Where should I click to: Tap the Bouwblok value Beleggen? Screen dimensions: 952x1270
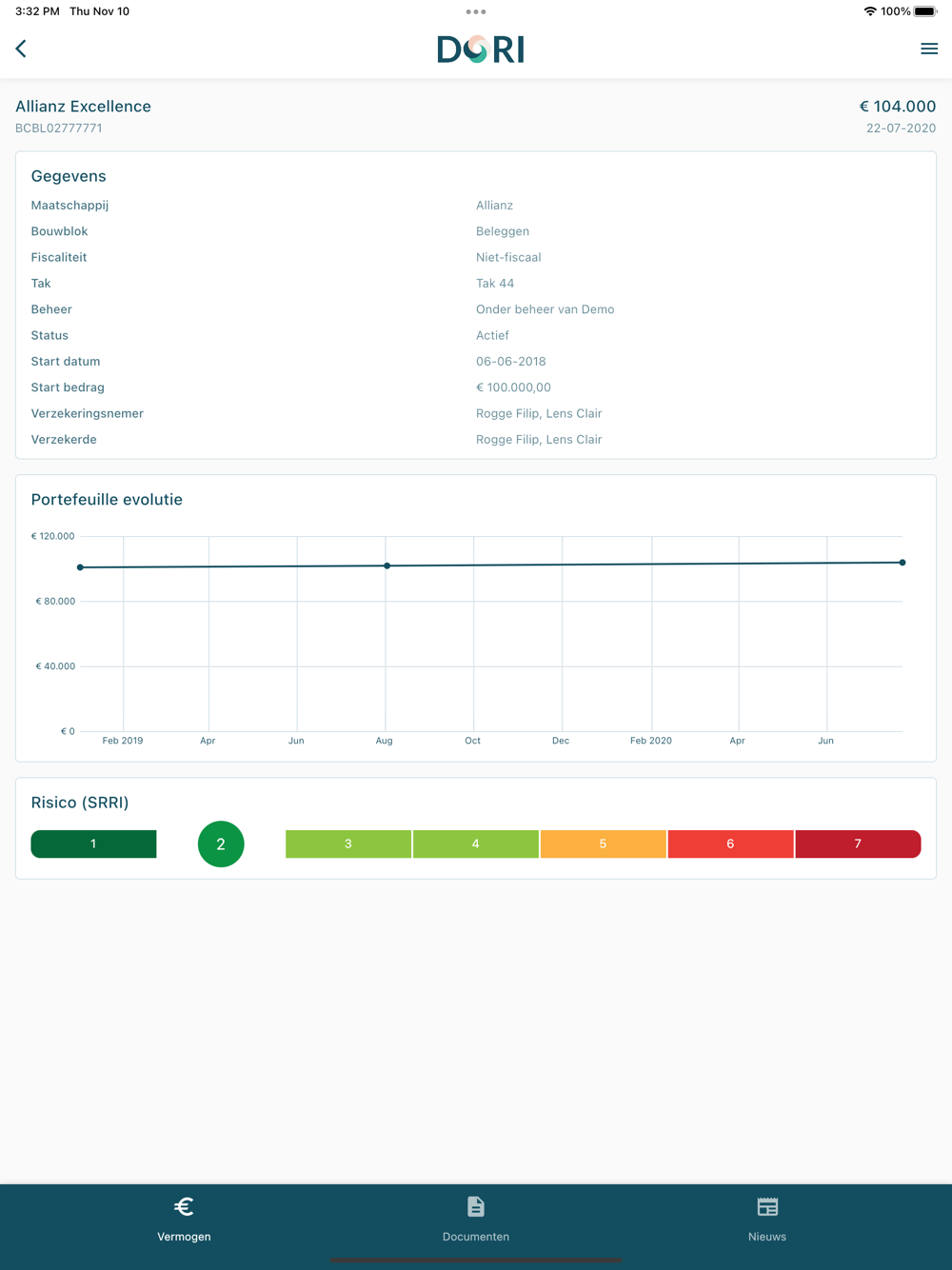coord(503,231)
